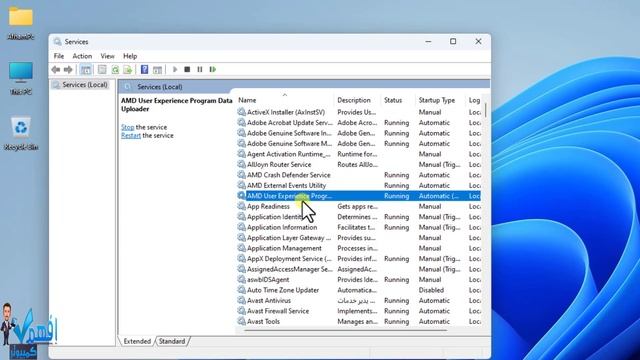Click the Start Service play icon
Image resolution: width=640 pixels, height=360 pixels.
175,69
